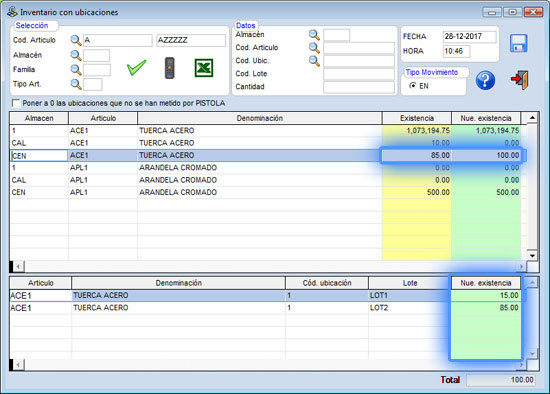
Task: Click the Familia input field
Action: point(97,70)
